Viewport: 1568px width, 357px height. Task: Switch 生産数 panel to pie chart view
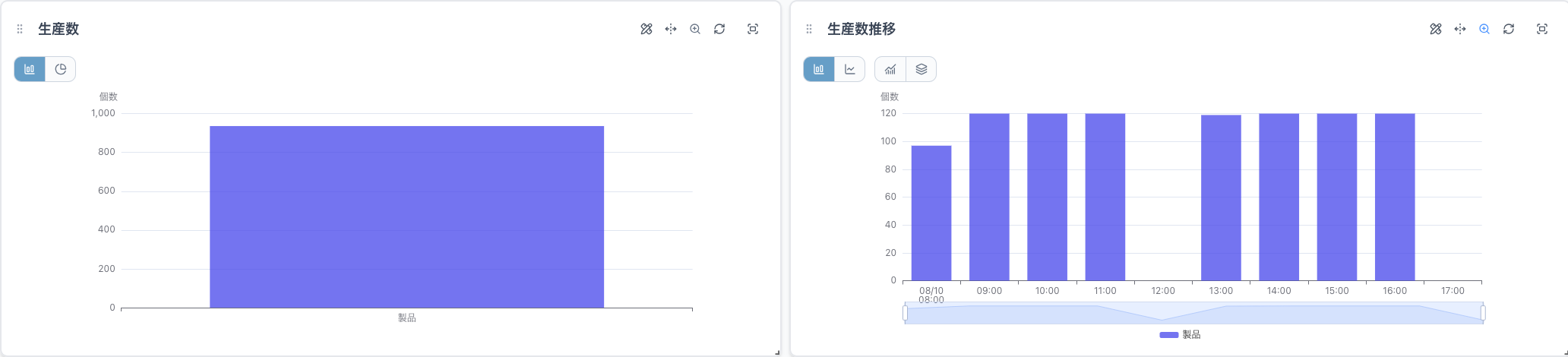pos(61,69)
